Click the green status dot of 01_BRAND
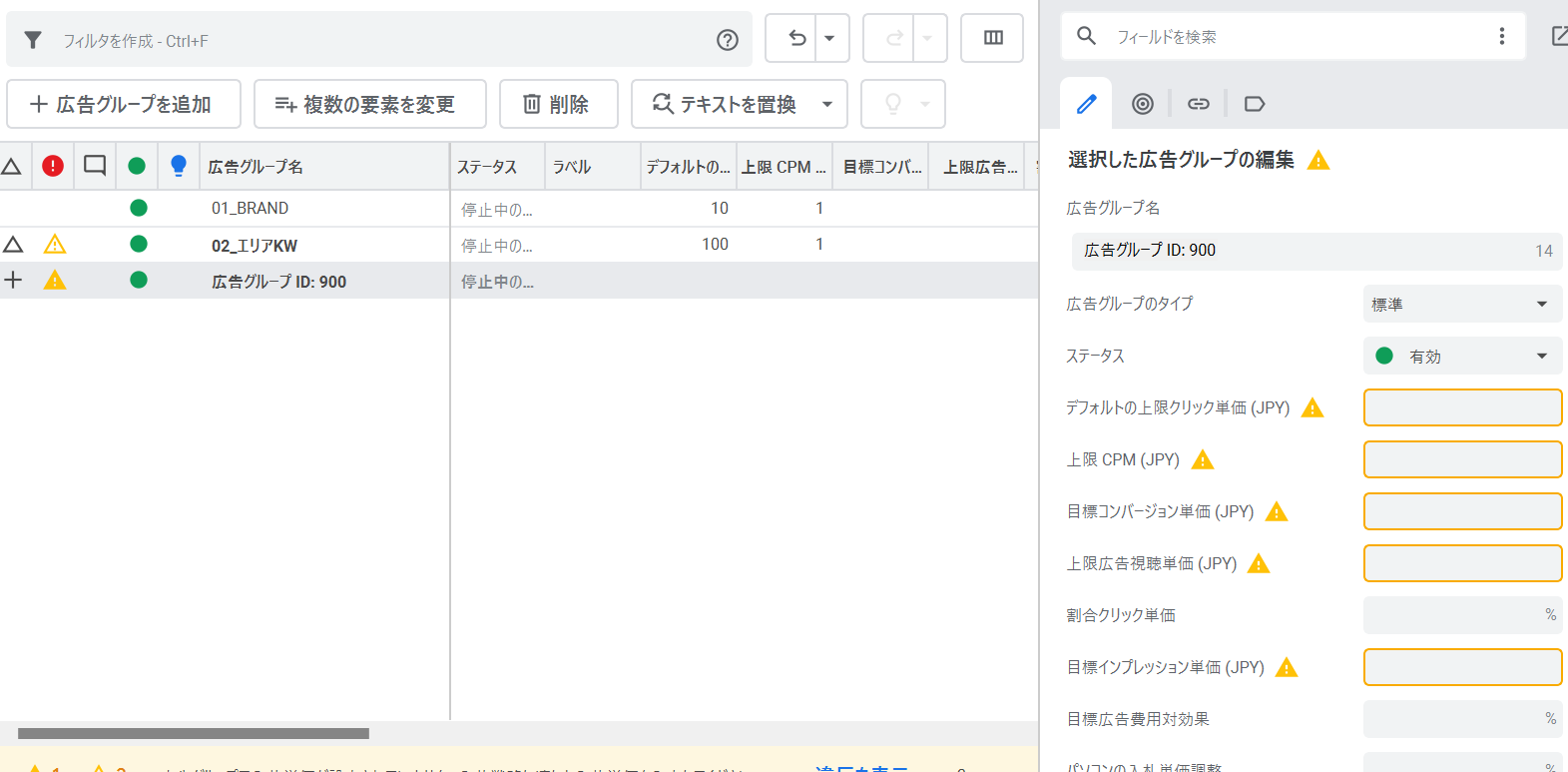The image size is (1568, 772). pos(139,208)
